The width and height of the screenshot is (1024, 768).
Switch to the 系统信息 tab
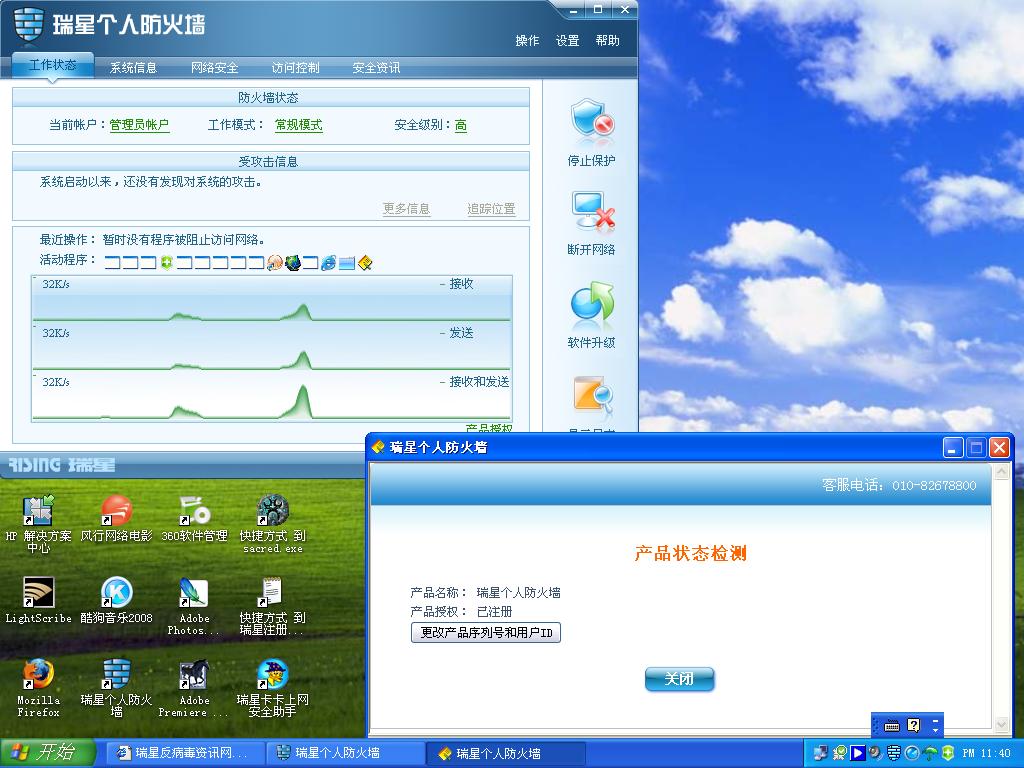pyautogui.click(x=133, y=67)
